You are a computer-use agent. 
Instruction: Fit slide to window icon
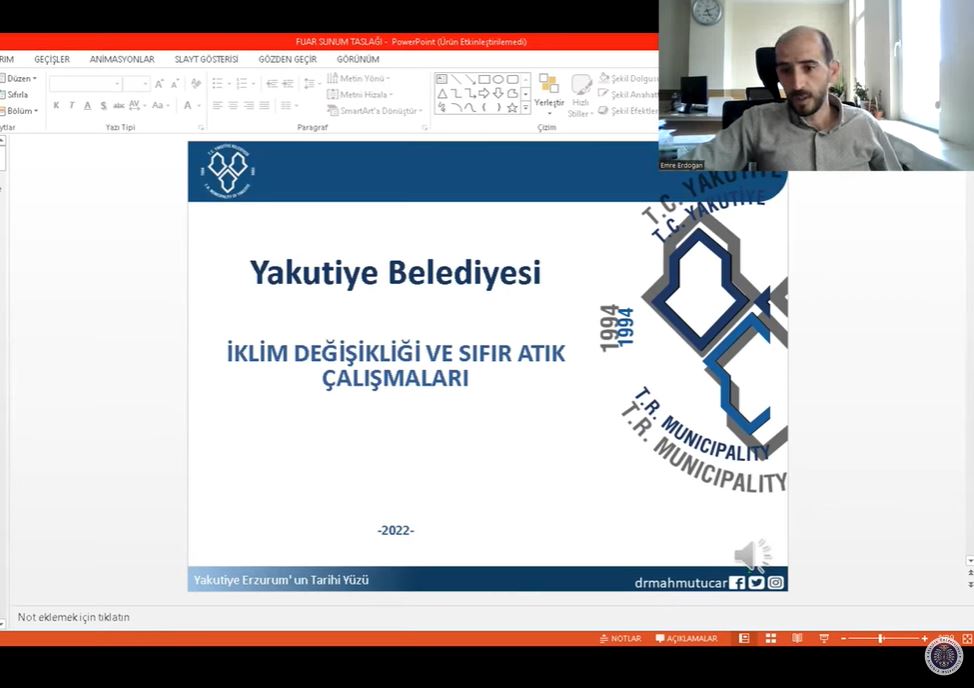point(966,638)
